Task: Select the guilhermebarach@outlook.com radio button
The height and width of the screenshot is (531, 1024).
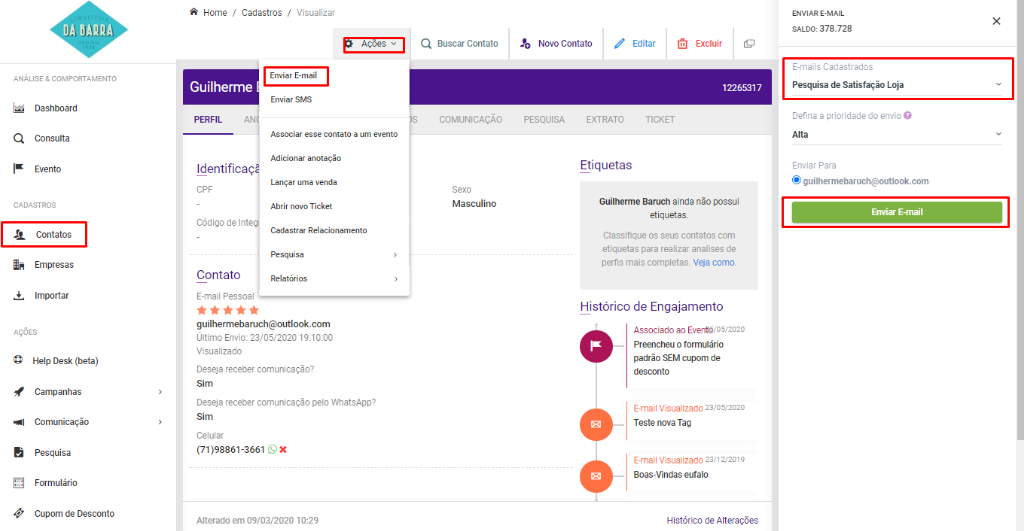Action: pyautogui.click(x=796, y=181)
